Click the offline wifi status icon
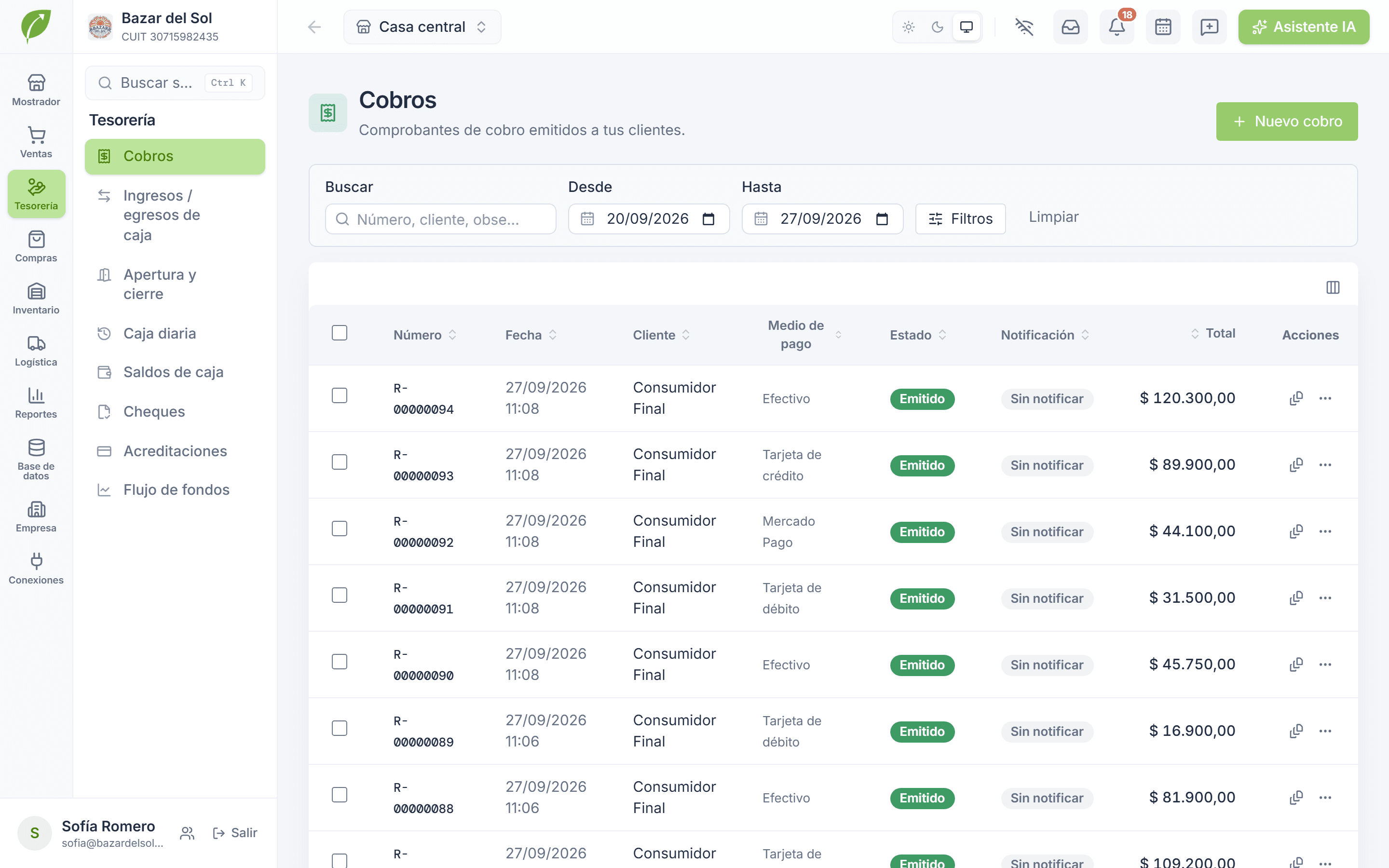This screenshot has height=868, width=1389. (1024, 27)
